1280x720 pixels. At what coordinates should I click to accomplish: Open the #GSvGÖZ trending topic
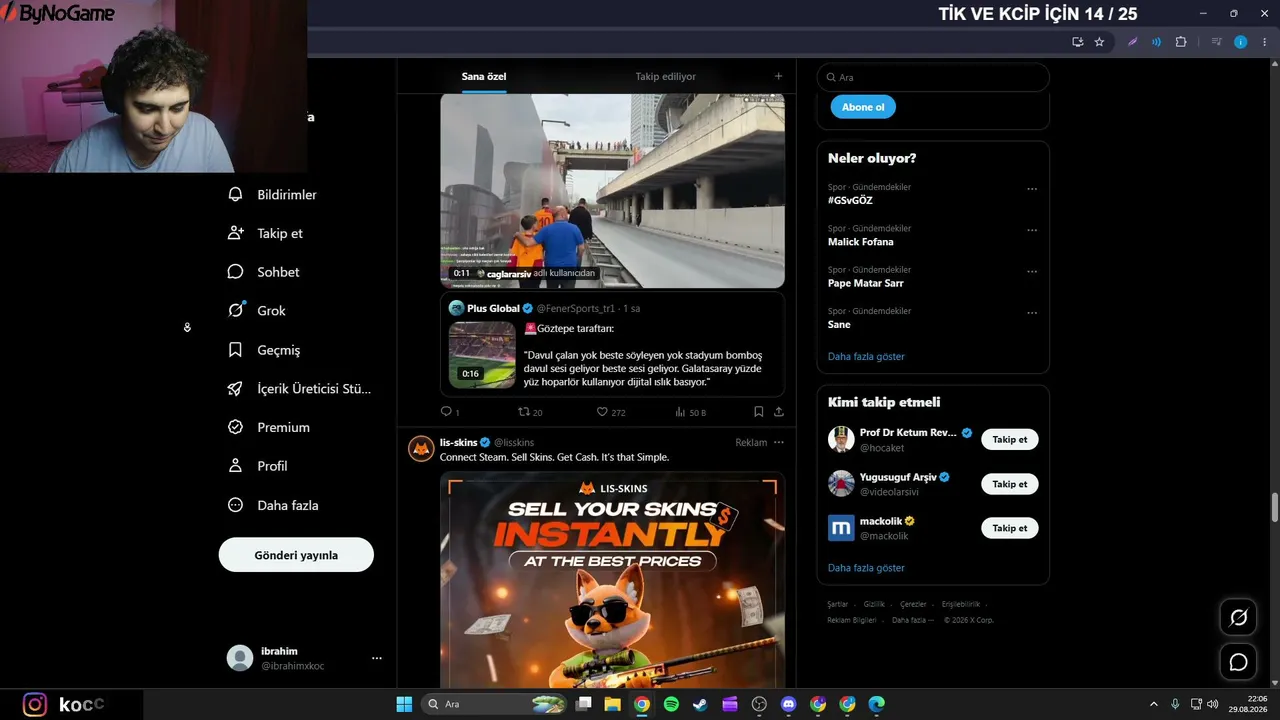pyautogui.click(x=850, y=200)
